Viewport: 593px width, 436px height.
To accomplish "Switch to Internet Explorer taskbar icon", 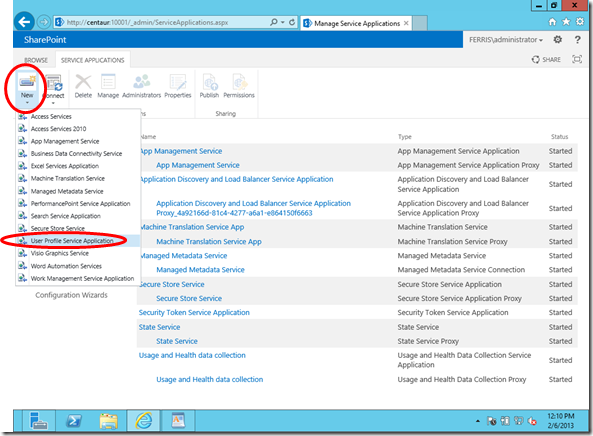I will (144, 420).
